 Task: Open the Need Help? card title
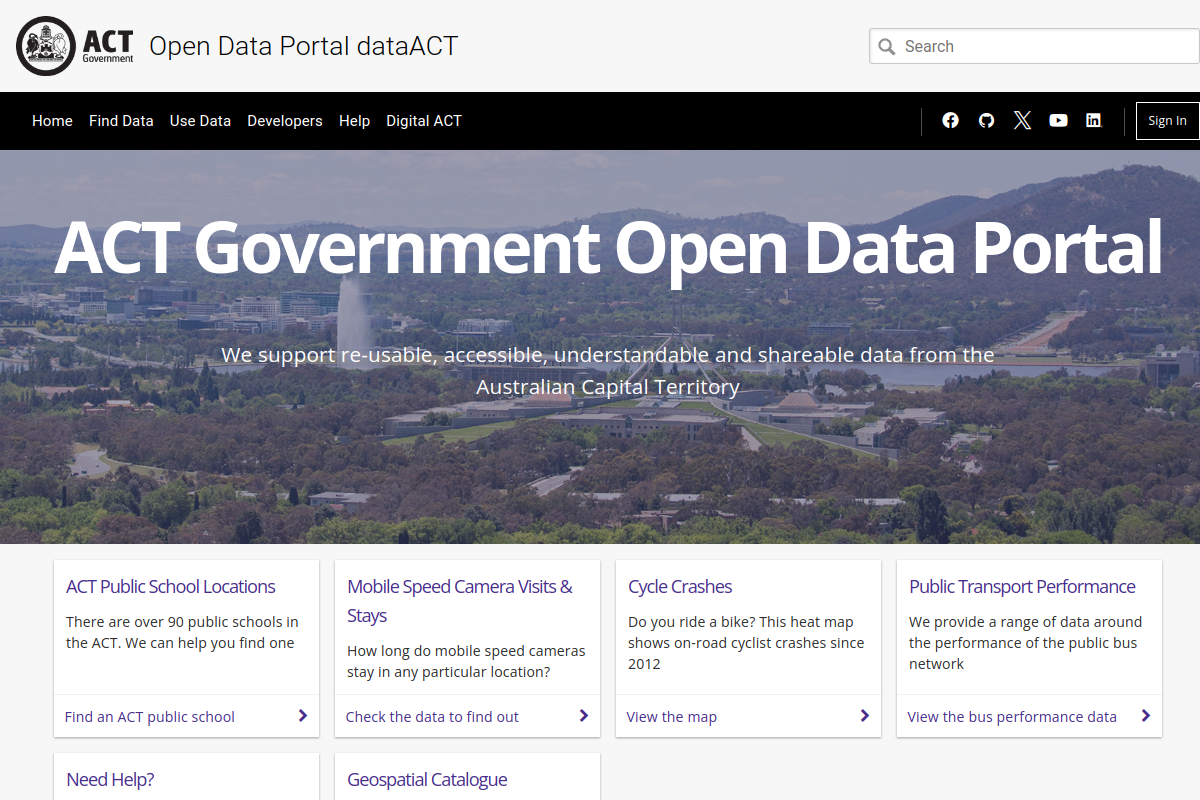[x=110, y=780]
